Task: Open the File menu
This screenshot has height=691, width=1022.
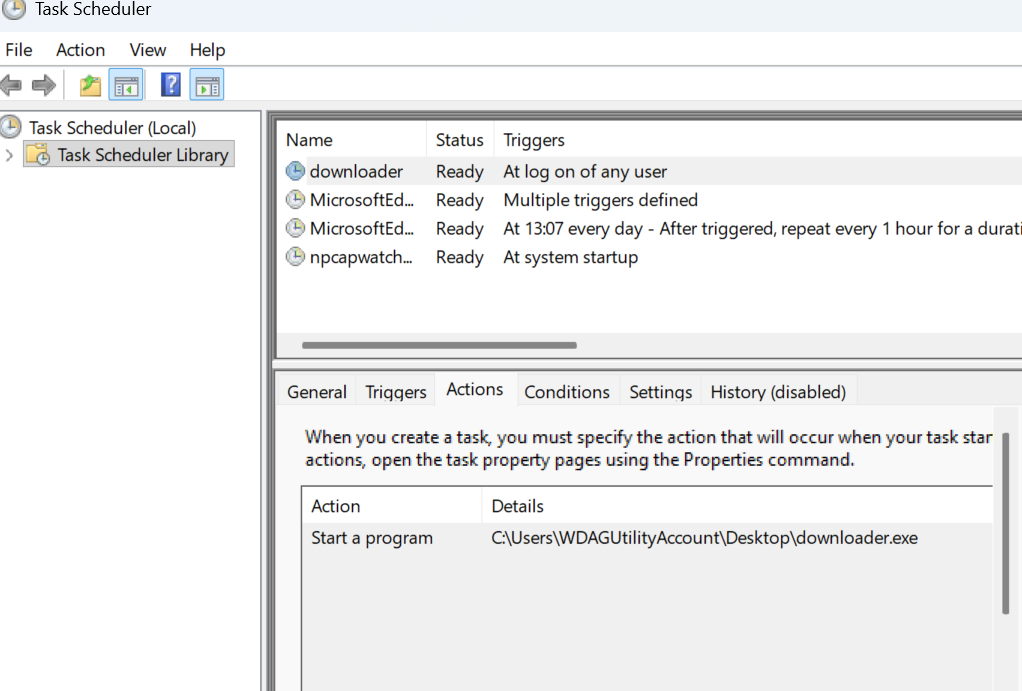Action: pos(19,50)
